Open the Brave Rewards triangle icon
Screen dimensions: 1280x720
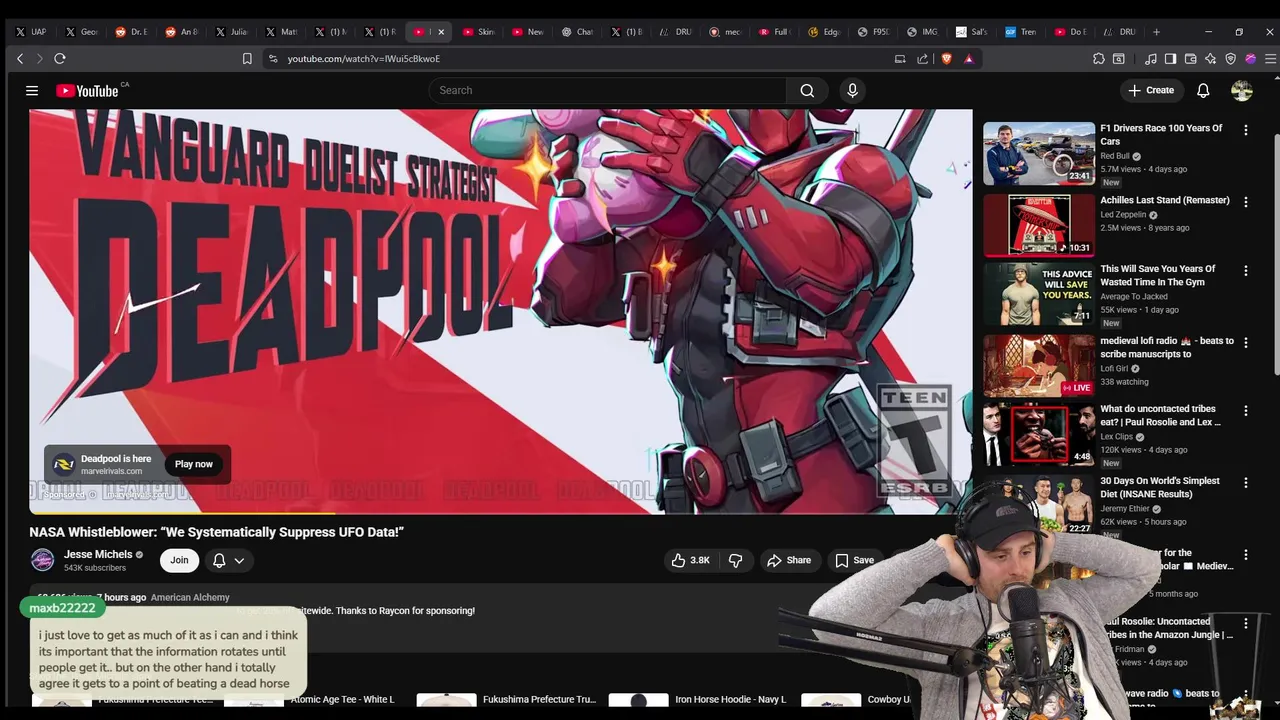[x=968, y=59]
